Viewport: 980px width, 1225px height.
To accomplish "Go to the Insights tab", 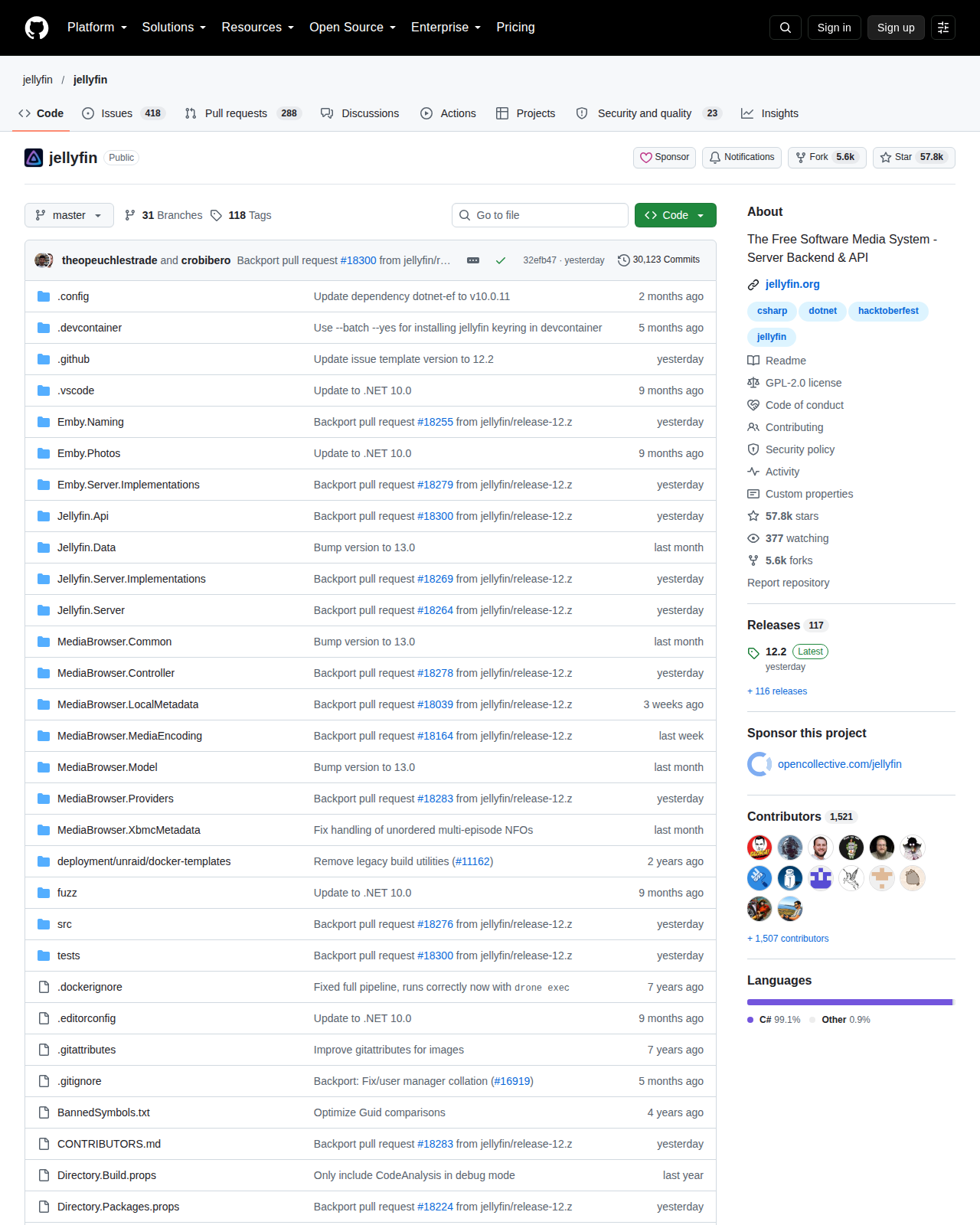I will pyautogui.click(x=769, y=113).
